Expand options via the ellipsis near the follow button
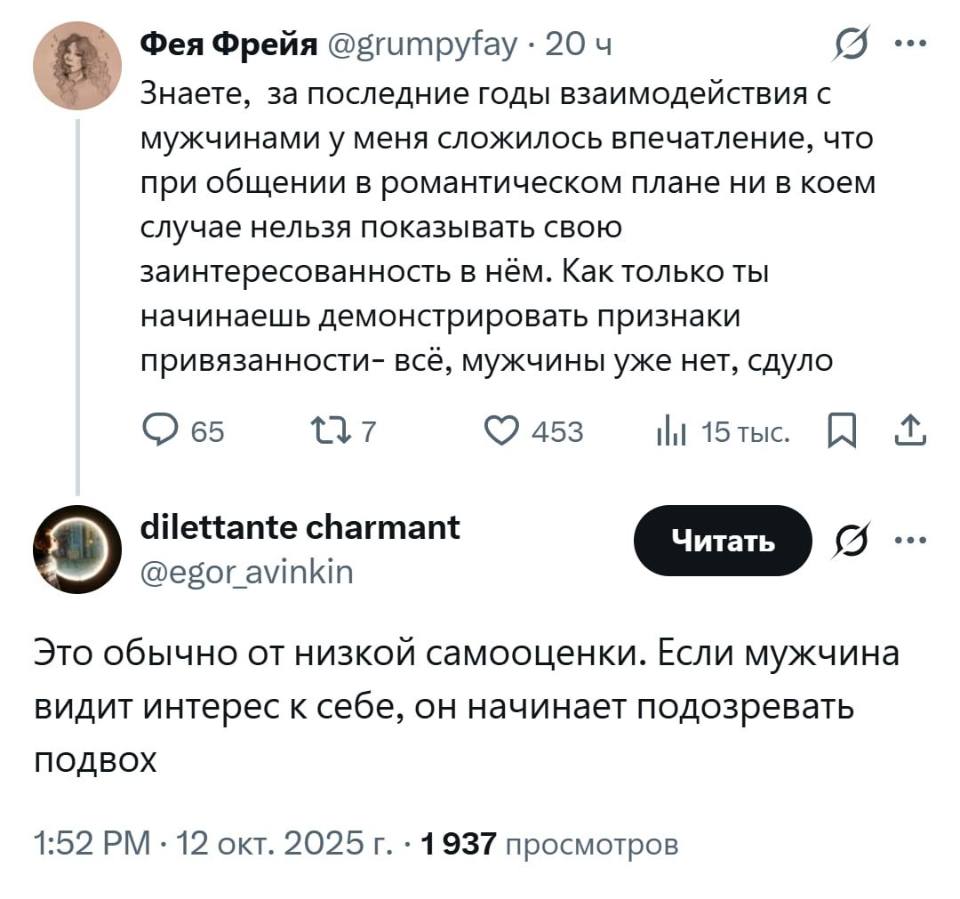The width and height of the screenshot is (960, 899). pos(911,540)
